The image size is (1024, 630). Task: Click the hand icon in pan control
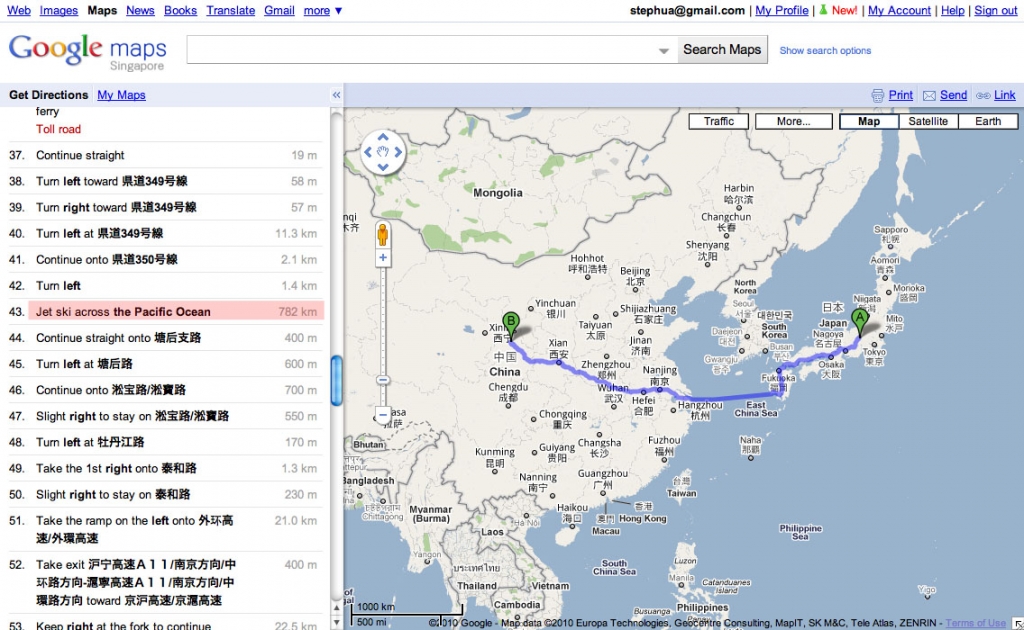pyautogui.click(x=383, y=152)
